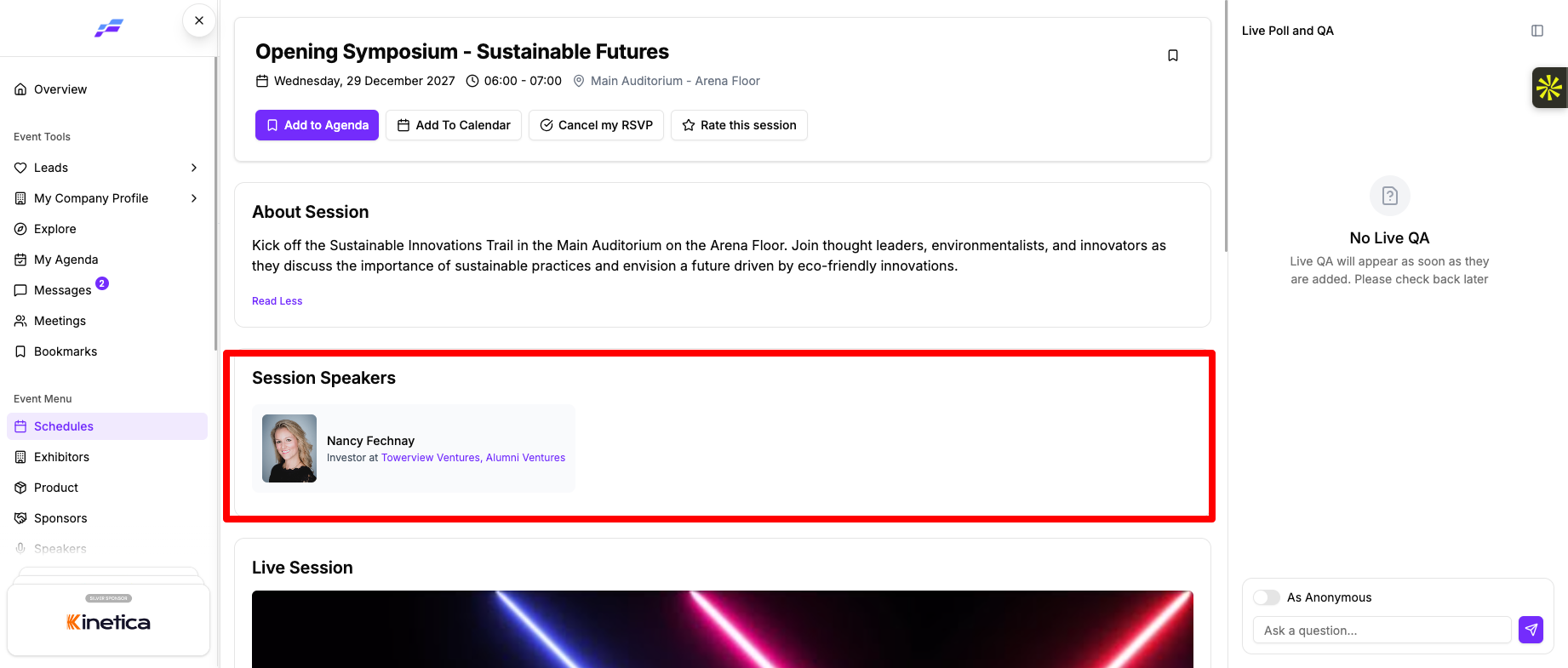Rate this session
The image size is (1568, 668).
pyautogui.click(x=739, y=125)
